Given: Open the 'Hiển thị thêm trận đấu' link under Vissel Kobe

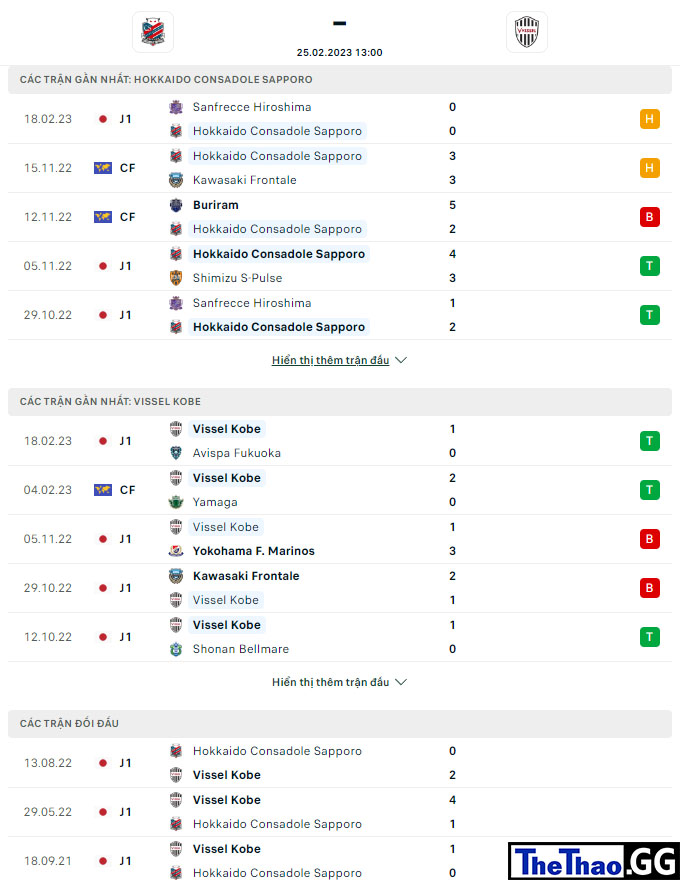Looking at the screenshot, I should 330,682.
